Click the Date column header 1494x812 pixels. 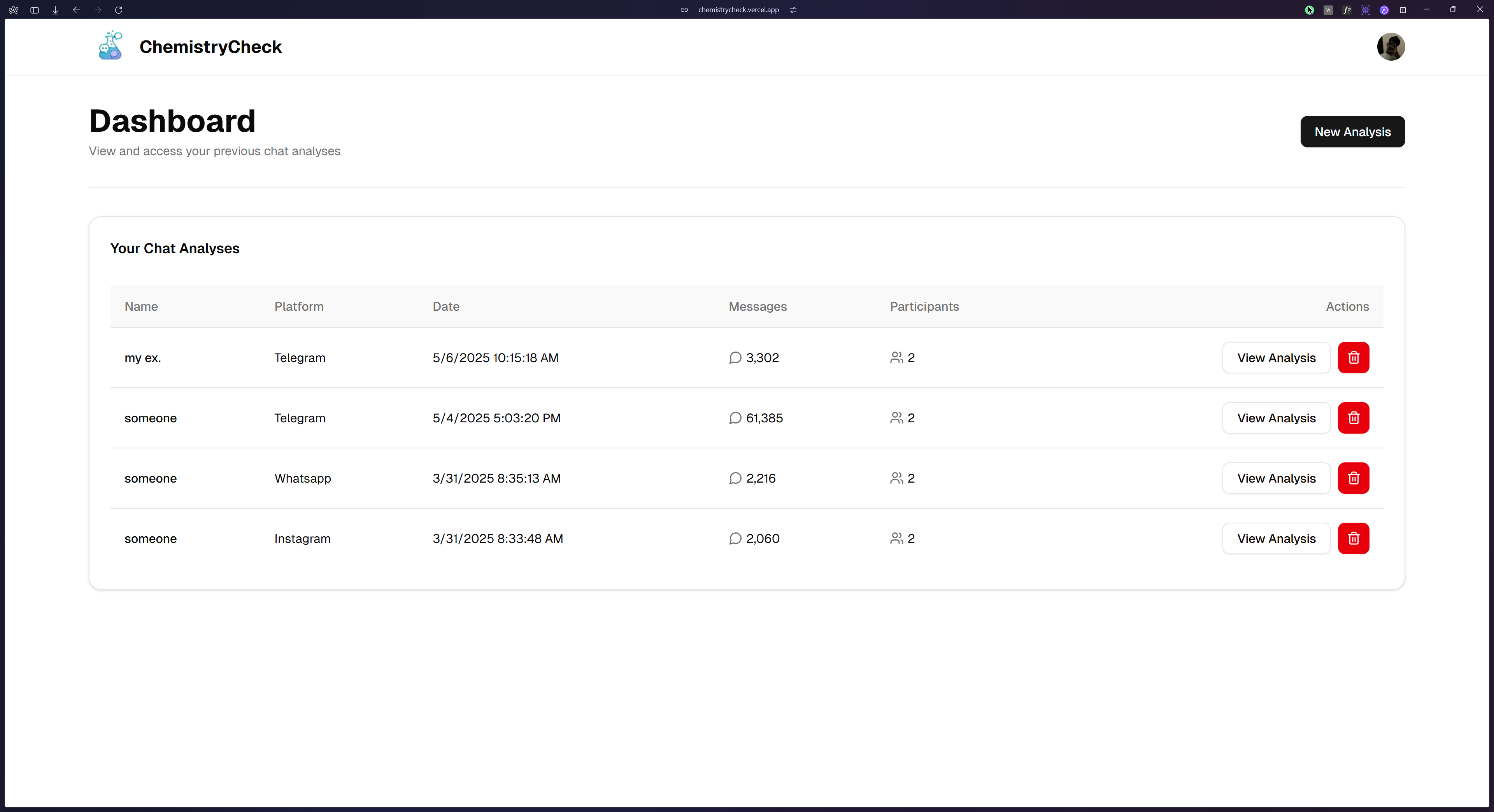(445, 306)
